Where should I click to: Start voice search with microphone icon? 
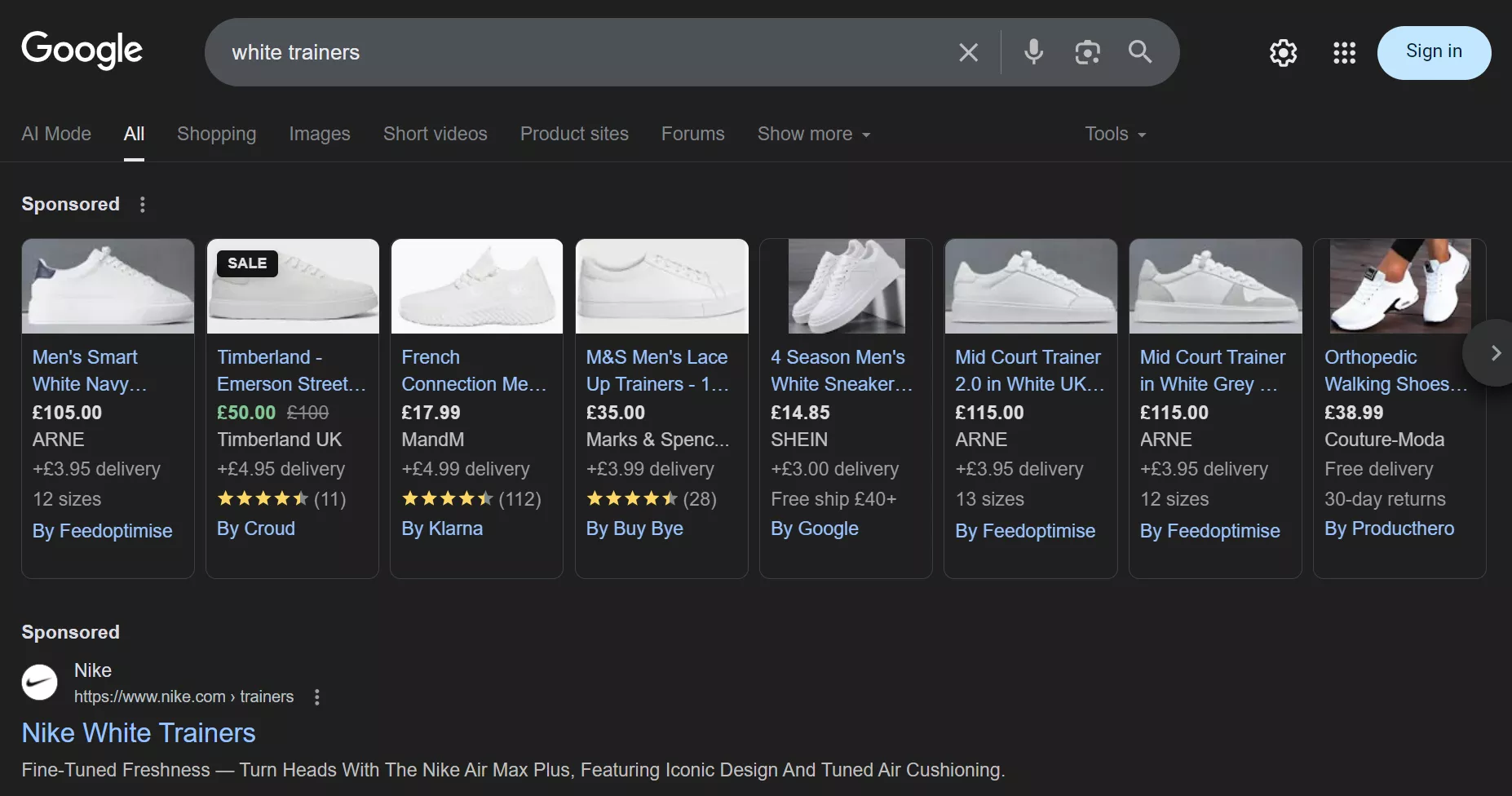tap(1033, 52)
